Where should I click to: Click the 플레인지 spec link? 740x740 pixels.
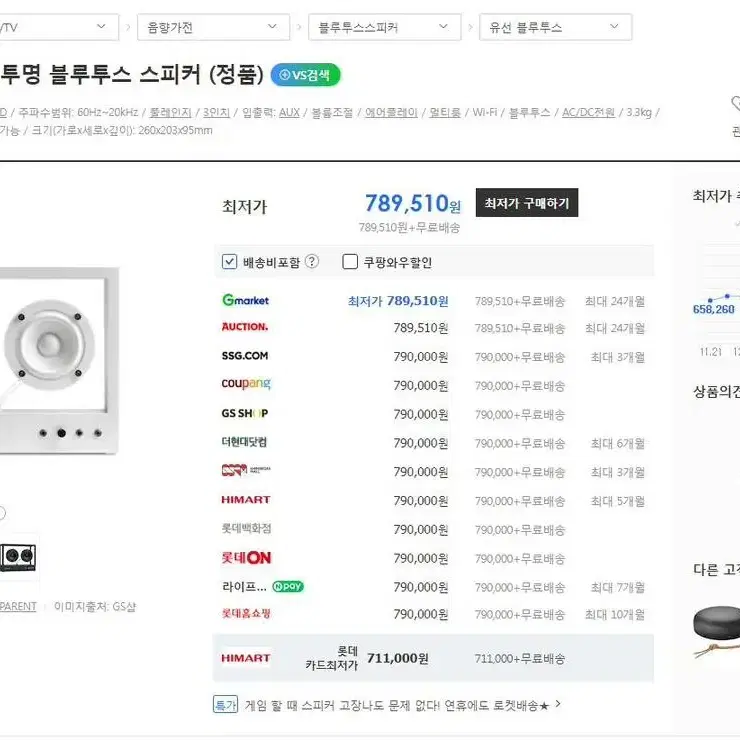170,112
